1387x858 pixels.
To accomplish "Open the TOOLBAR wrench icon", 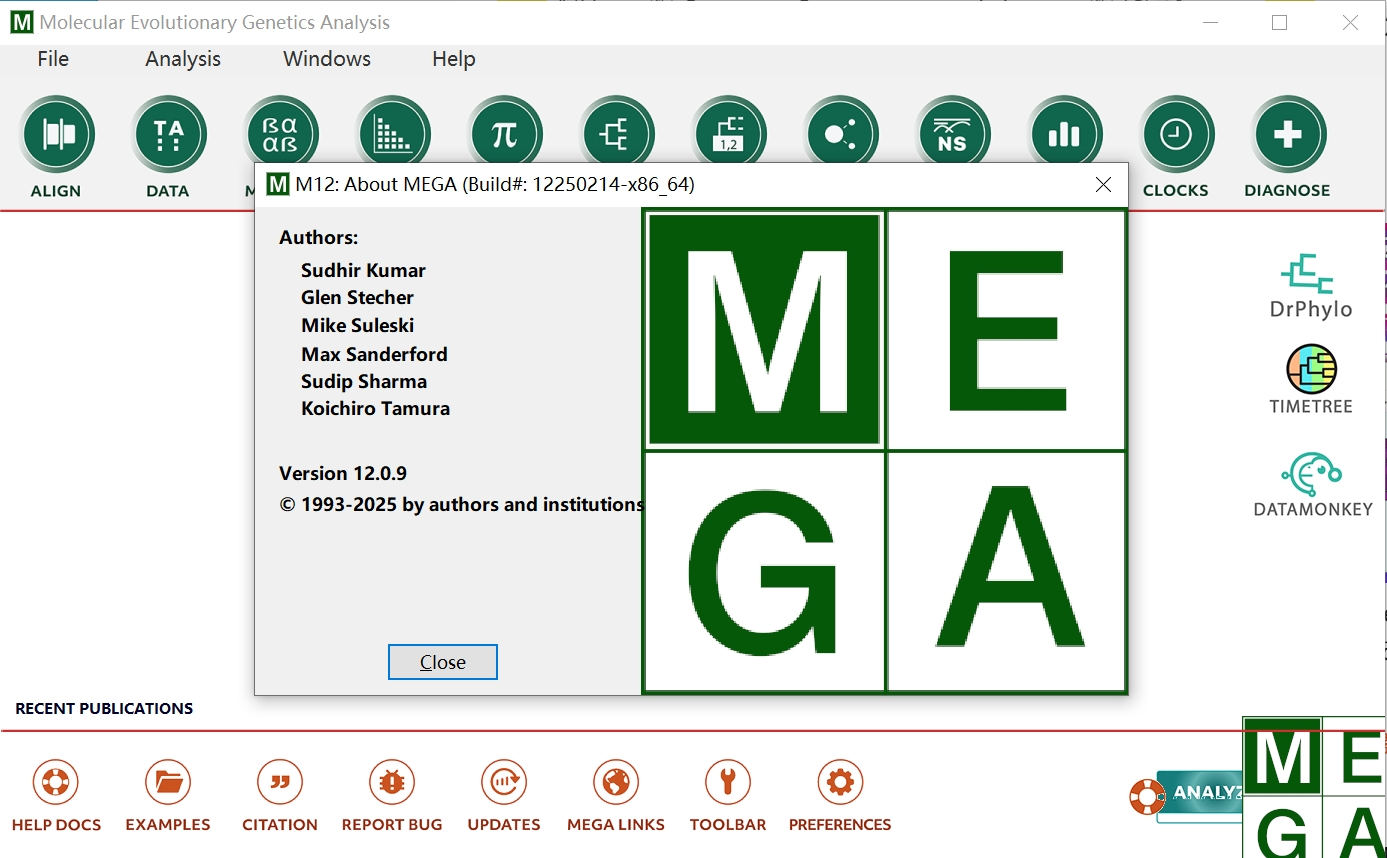I will tap(728, 782).
